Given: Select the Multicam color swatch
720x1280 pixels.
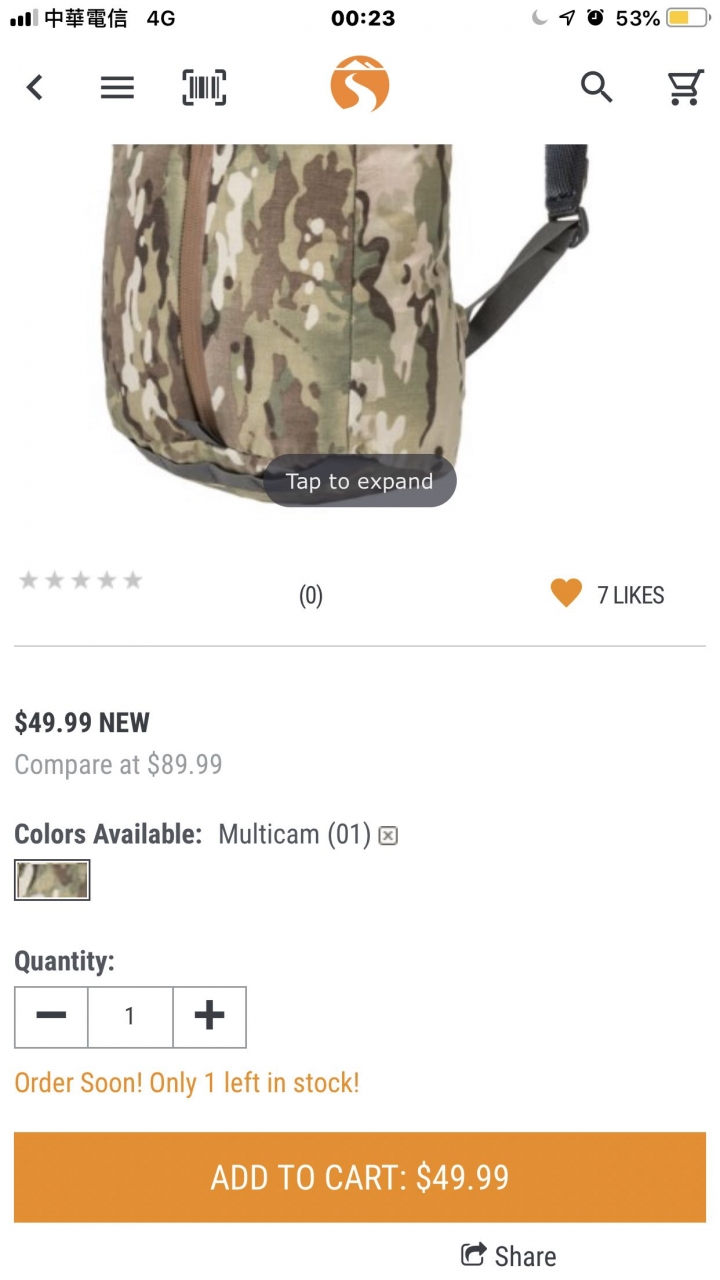Looking at the screenshot, I should tap(52, 880).
